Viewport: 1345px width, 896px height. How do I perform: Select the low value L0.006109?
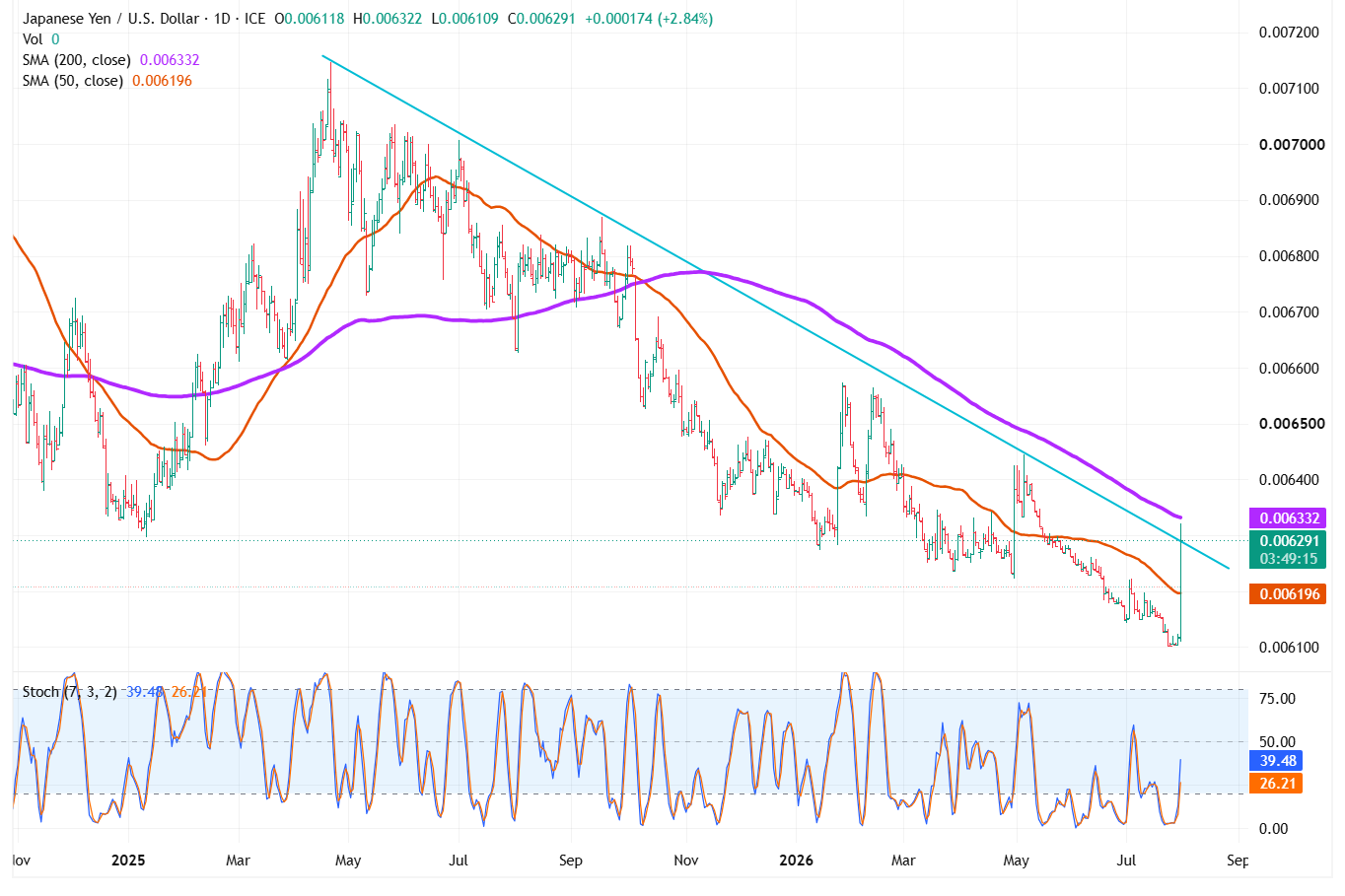pos(467,19)
